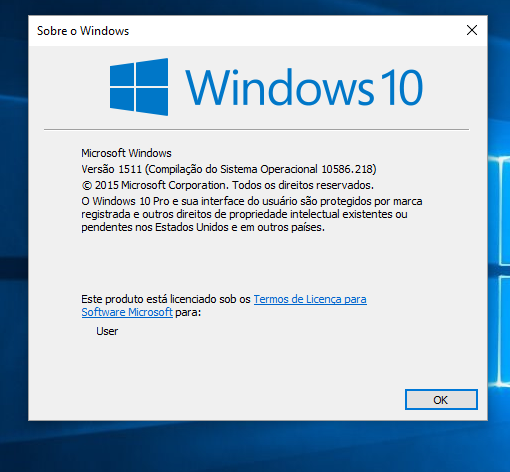This screenshot has width=510, height=472.
Task: Click the OK button
Action: coord(441,399)
